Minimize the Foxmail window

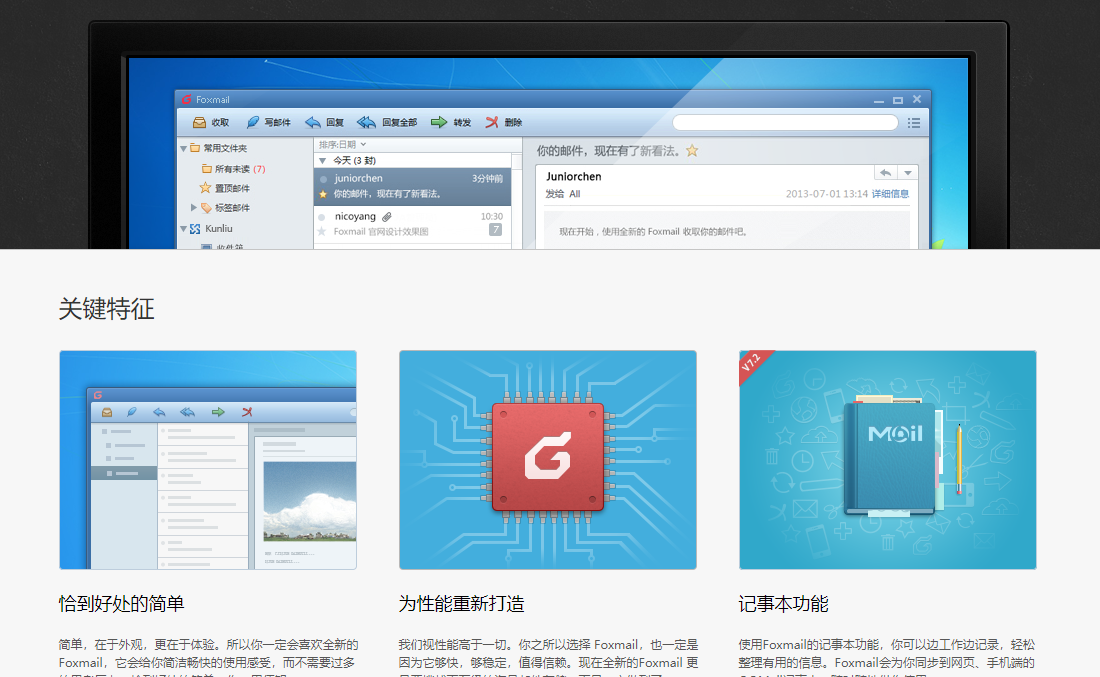pyautogui.click(x=878, y=101)
